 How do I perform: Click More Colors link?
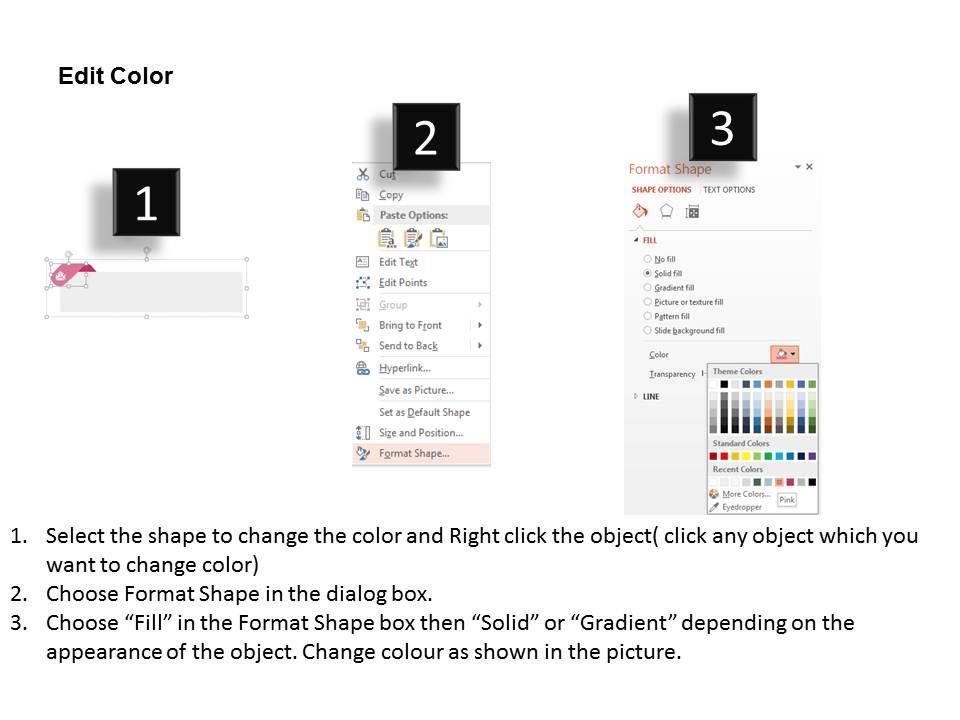[746, 494]
